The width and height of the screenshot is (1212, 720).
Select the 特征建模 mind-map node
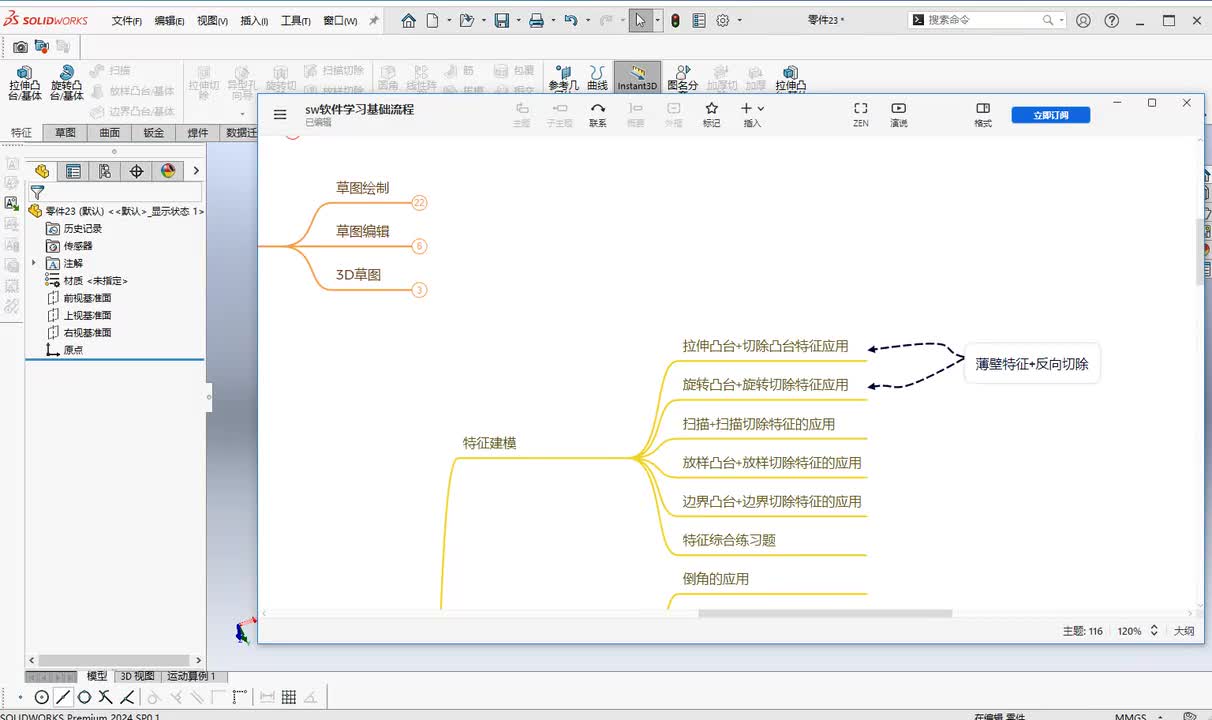click(490, 443)
